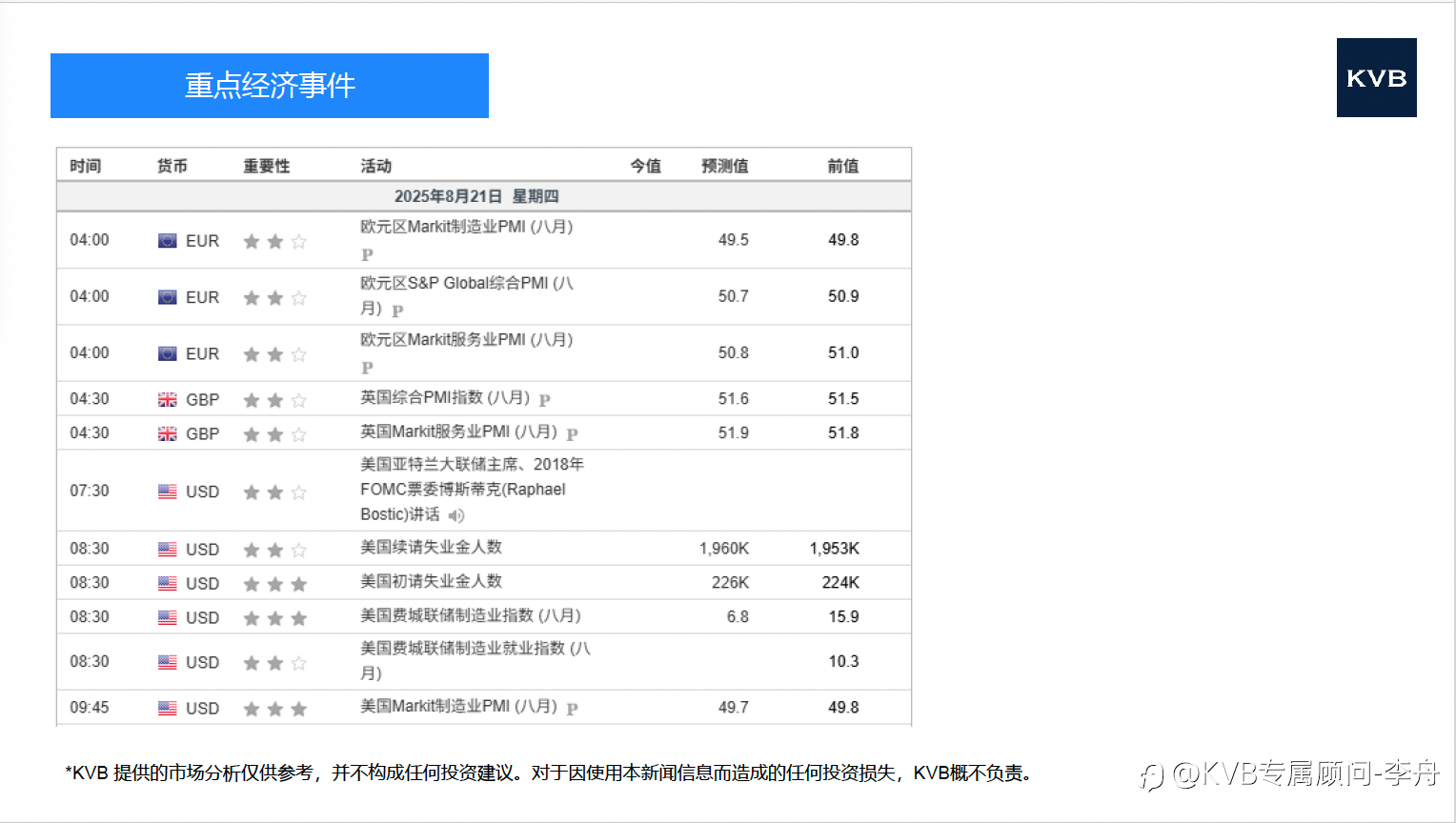Screen dimensions: 1456x823
Task: Click the 07:30 time cell
Action: (90, 491)
